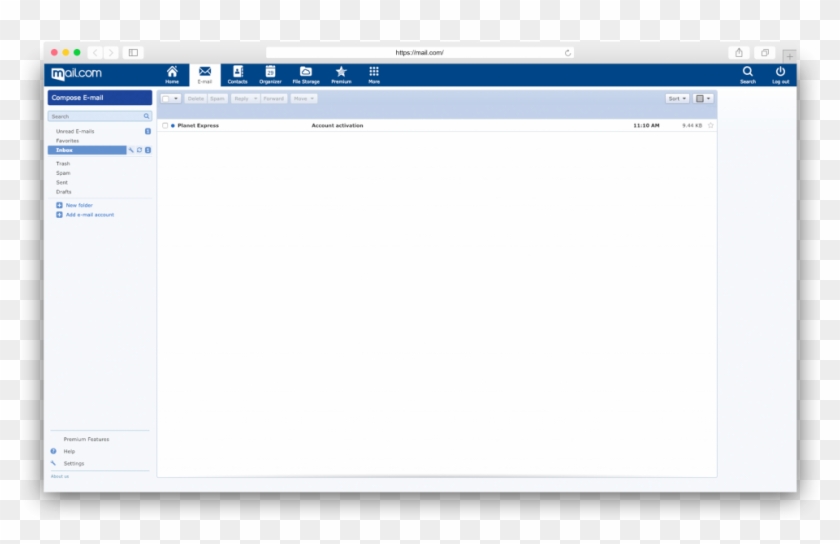The image size is (840, 544).
Task: Open the File Storage cloud icon
Action: pos(306,74)
